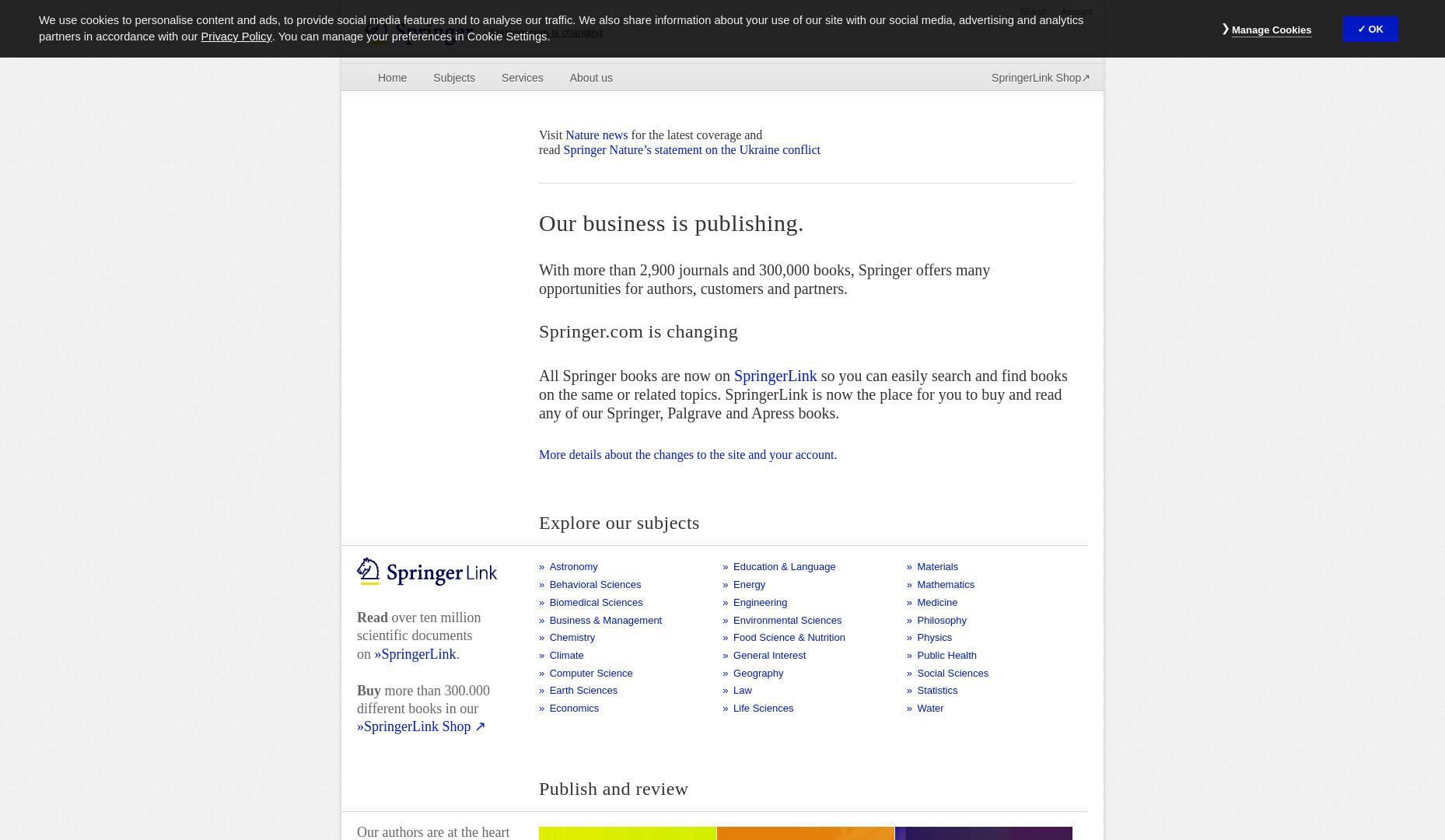Click the »SpringerLink link in sidebar

tap(415, 654)
